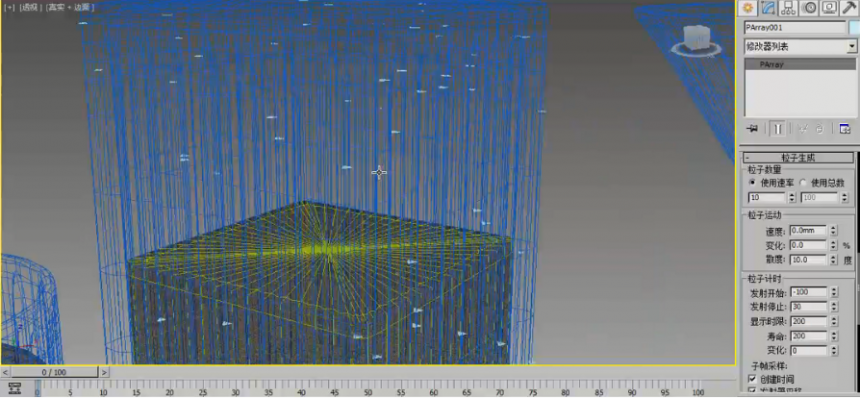The height and width of the screenshot is (398, 860).
Task: Adjust the 发射开始 spinner arrows
Action: click(834, 292)
